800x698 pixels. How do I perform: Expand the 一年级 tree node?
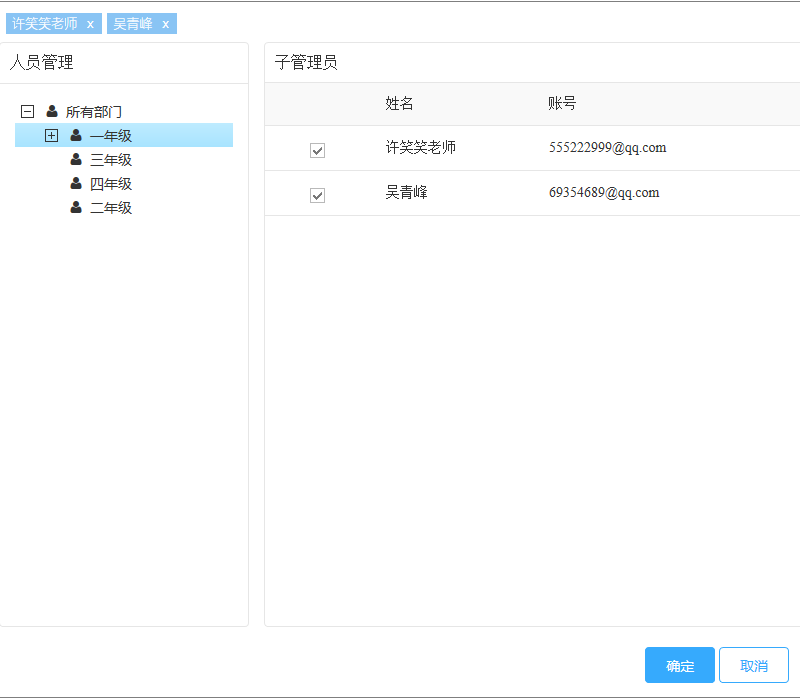click(x=52, y=135)
